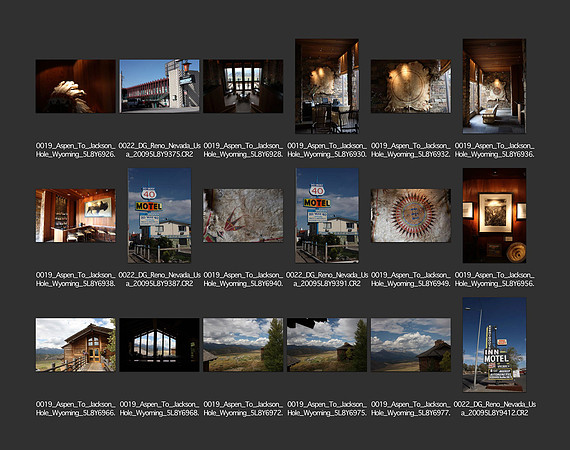Click file name ending 5L8Y6940
Image resolution: width=570 pixels, height=450 pixels.
243,280
